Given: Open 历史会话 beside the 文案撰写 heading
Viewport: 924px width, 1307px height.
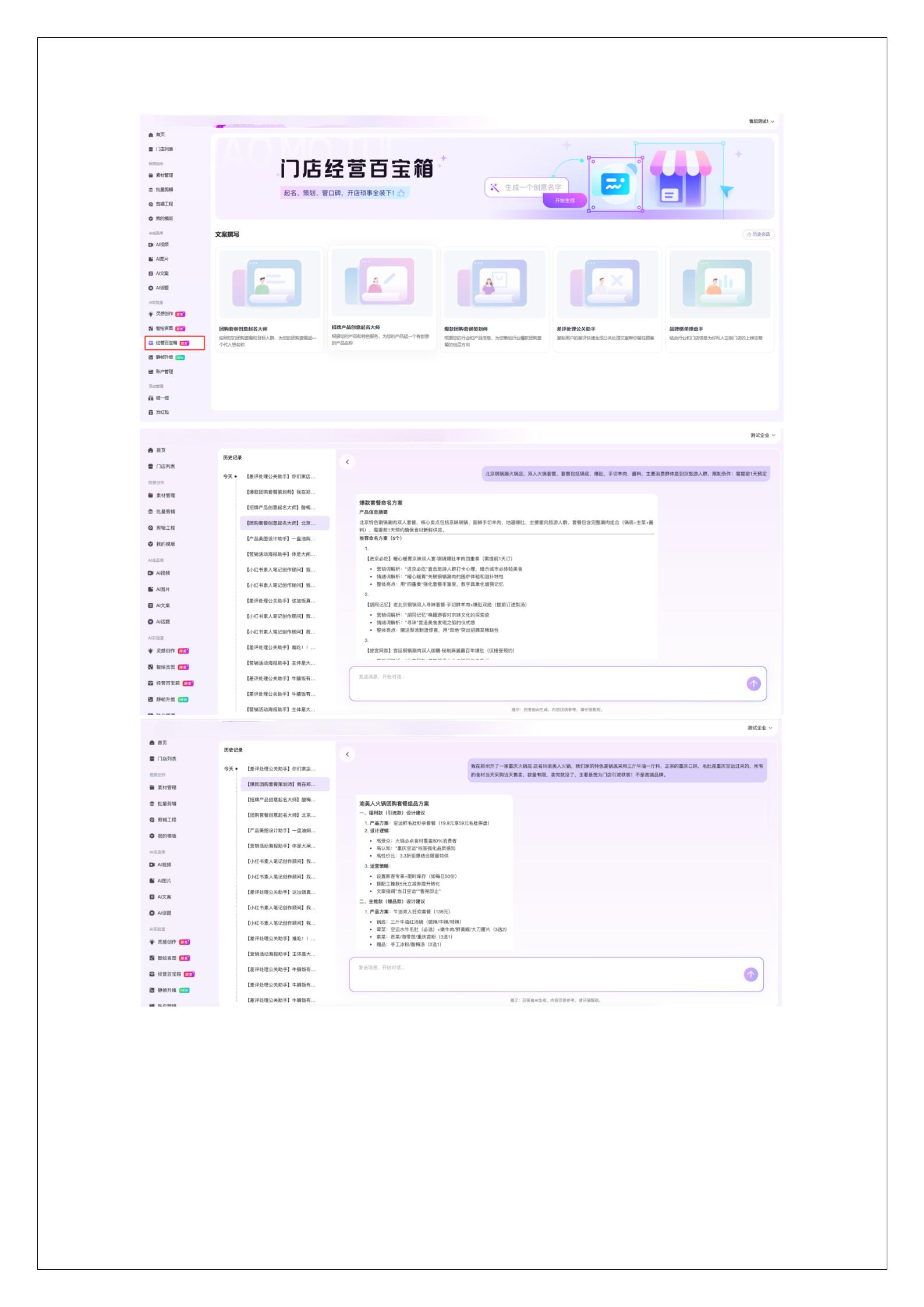Looking at the screenshot, I should [x=758, y=235].
